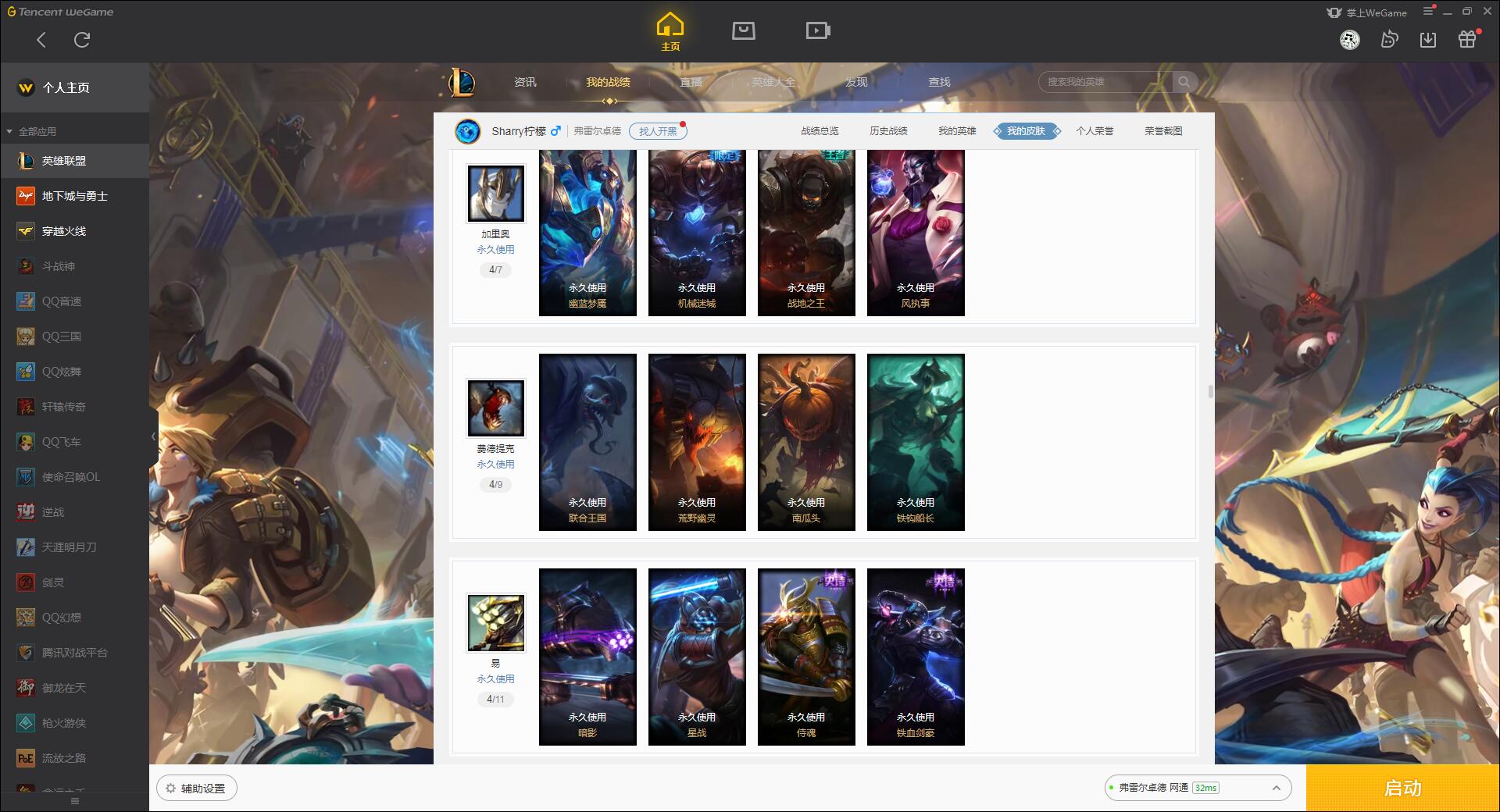Screen dimensions: 1500x812
Task: Open the 主页 home icon
Action: [670, 32]
